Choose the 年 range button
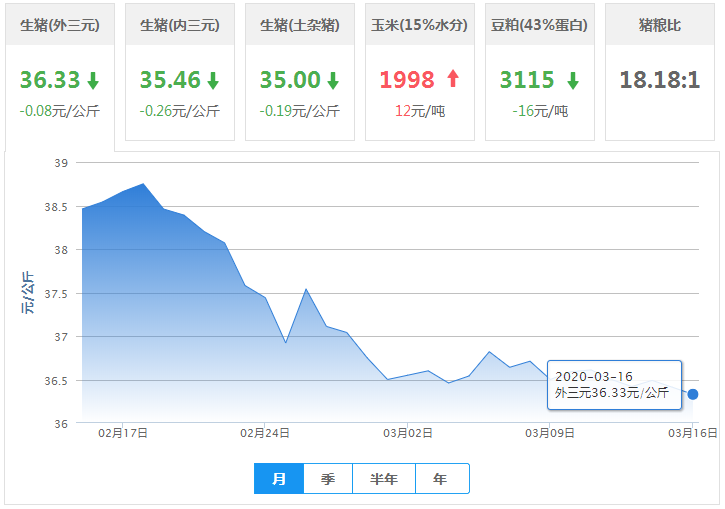The image size is (725, 509). pyautogui.click(x=441, y=479)
